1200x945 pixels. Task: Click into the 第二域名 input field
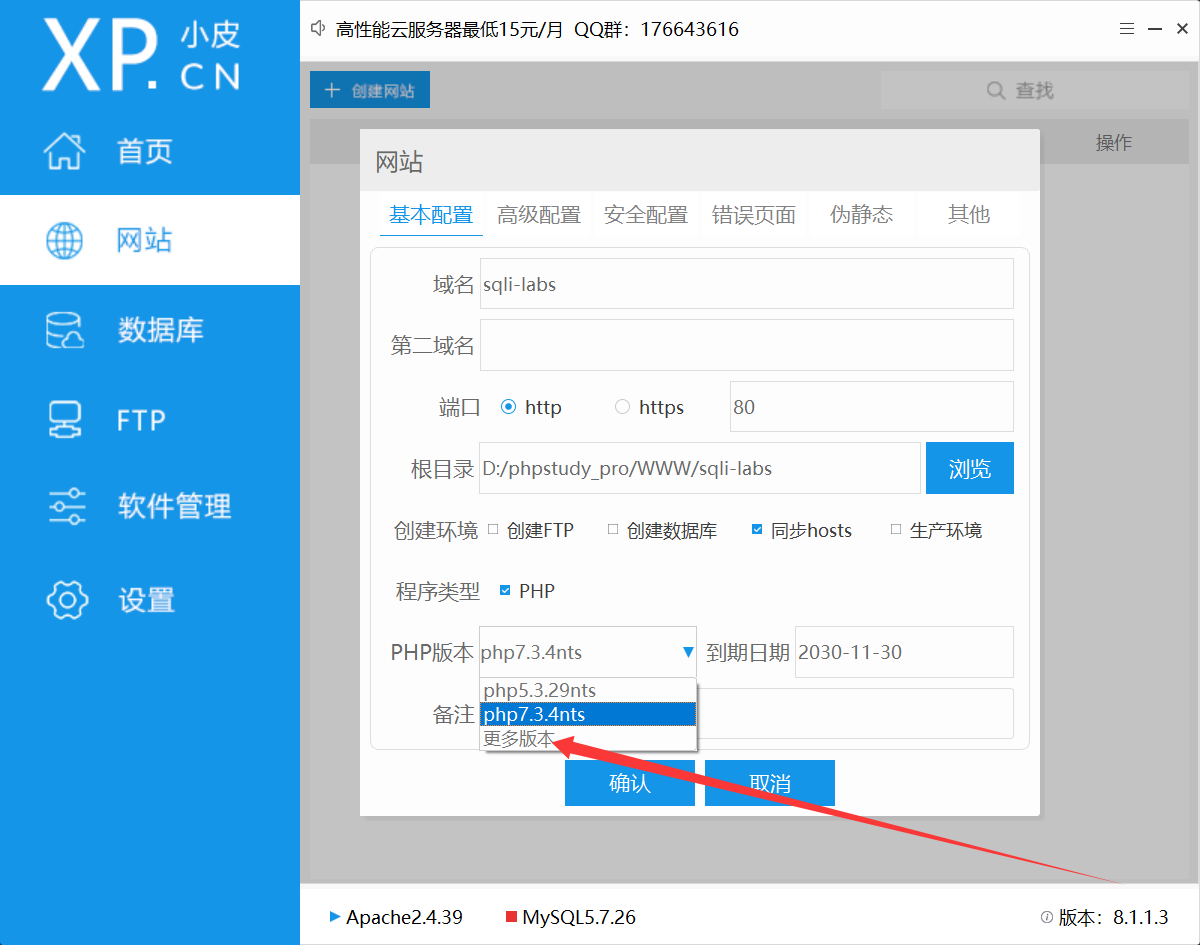(x=746, y=345)
